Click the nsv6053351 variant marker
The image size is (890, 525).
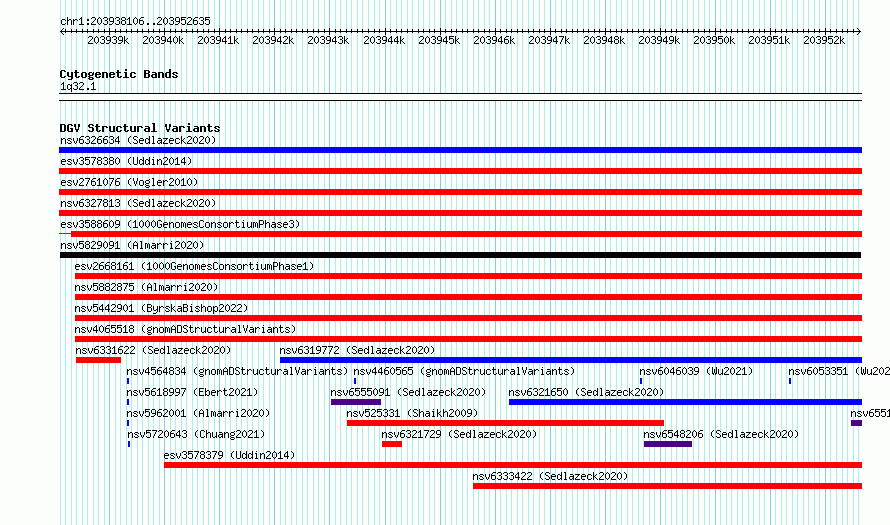(x=790, y=381)
